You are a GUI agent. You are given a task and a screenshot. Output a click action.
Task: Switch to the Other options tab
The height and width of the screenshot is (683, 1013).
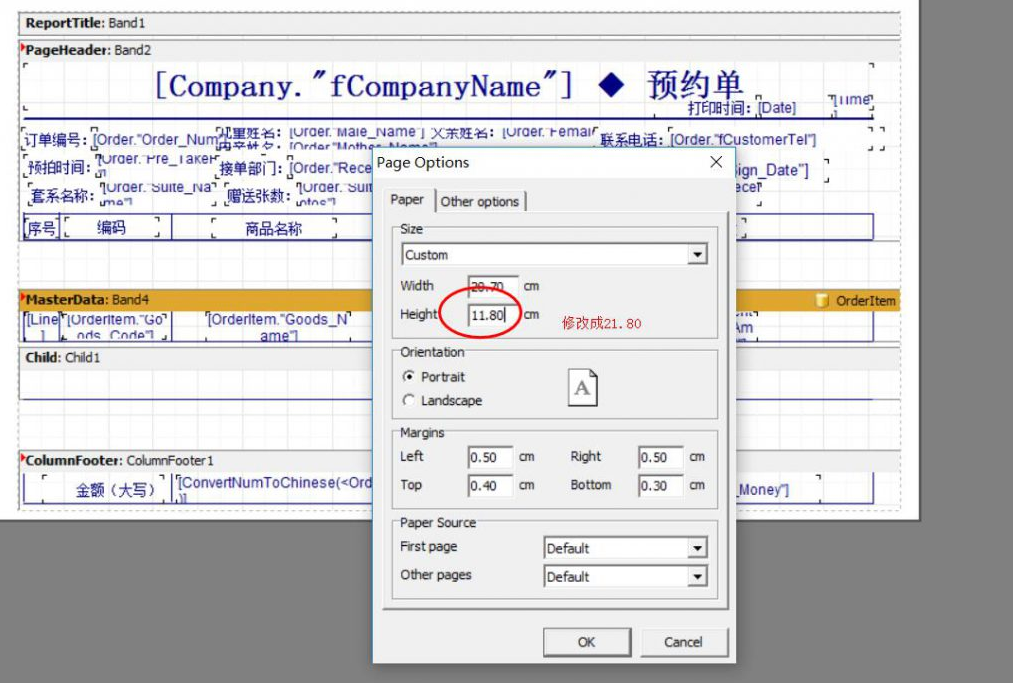coord(480,202)
